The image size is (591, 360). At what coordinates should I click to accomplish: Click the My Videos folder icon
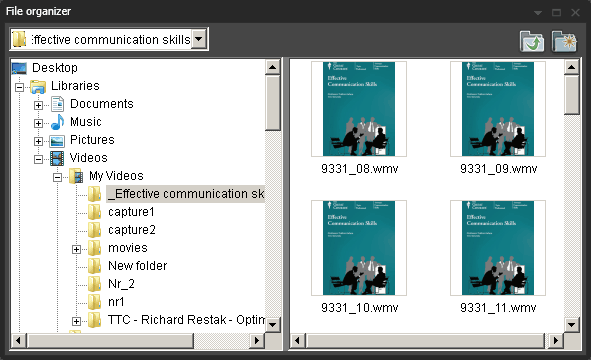[x=76, y=176]
